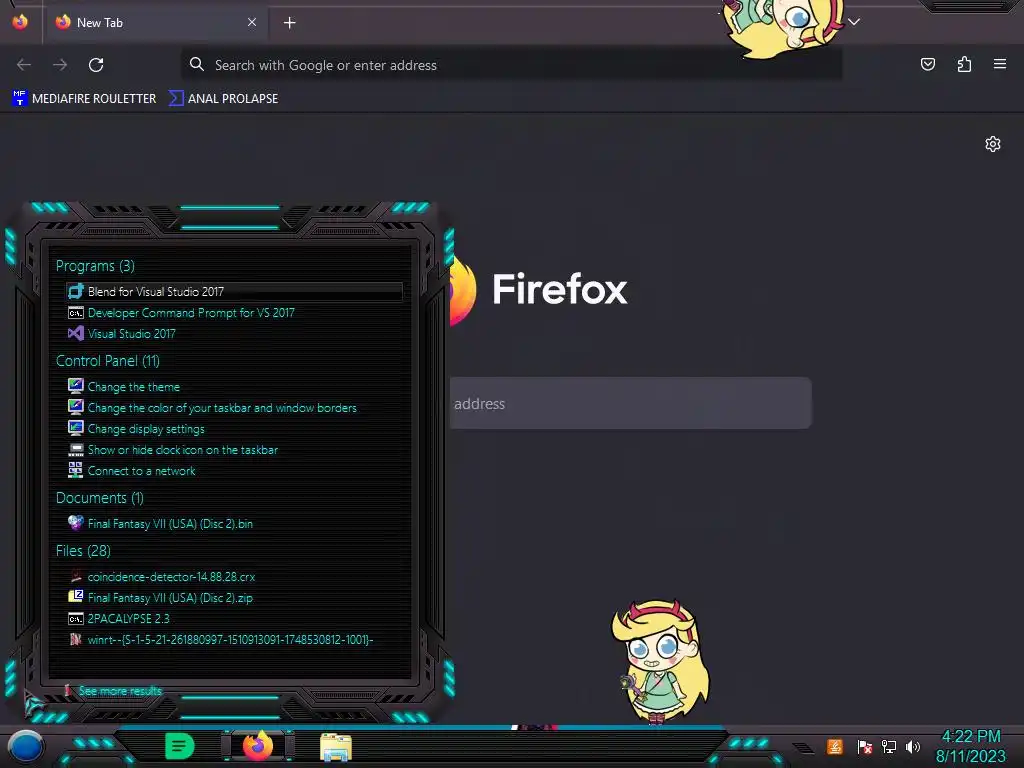Open the MEDIAFIRE ROULETTER bookmark
This screenshot has height=768, width=1024.
click(x=84, y=99)
